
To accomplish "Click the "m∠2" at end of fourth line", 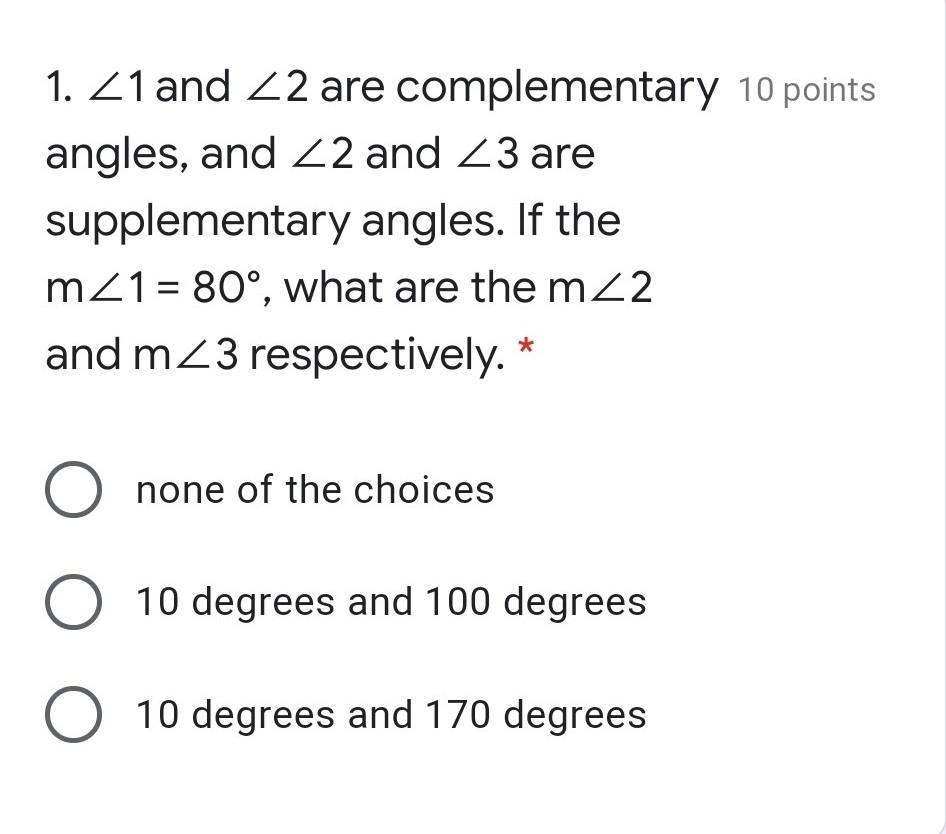I will (x=600, y=287).
